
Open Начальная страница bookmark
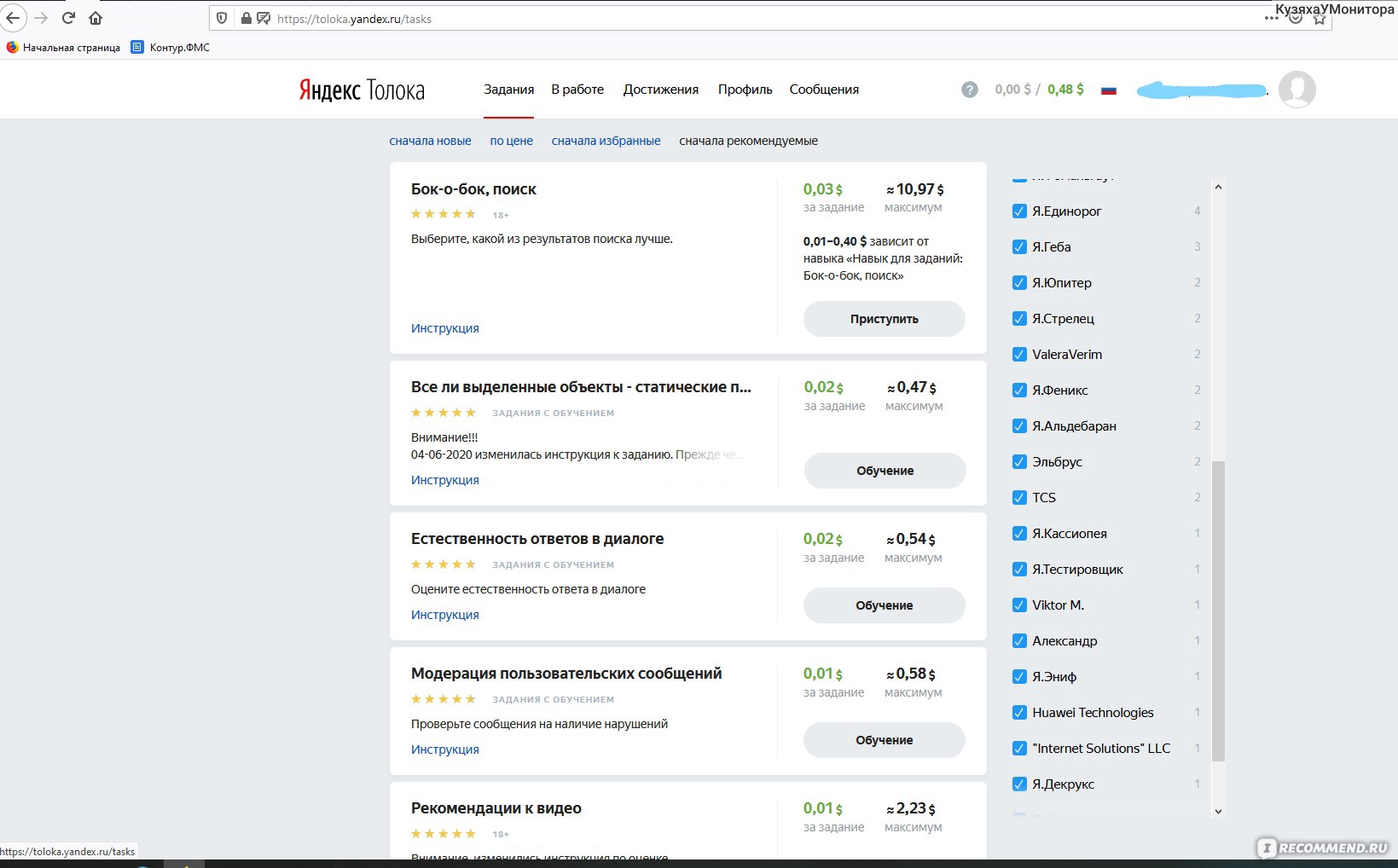[63, 48]
